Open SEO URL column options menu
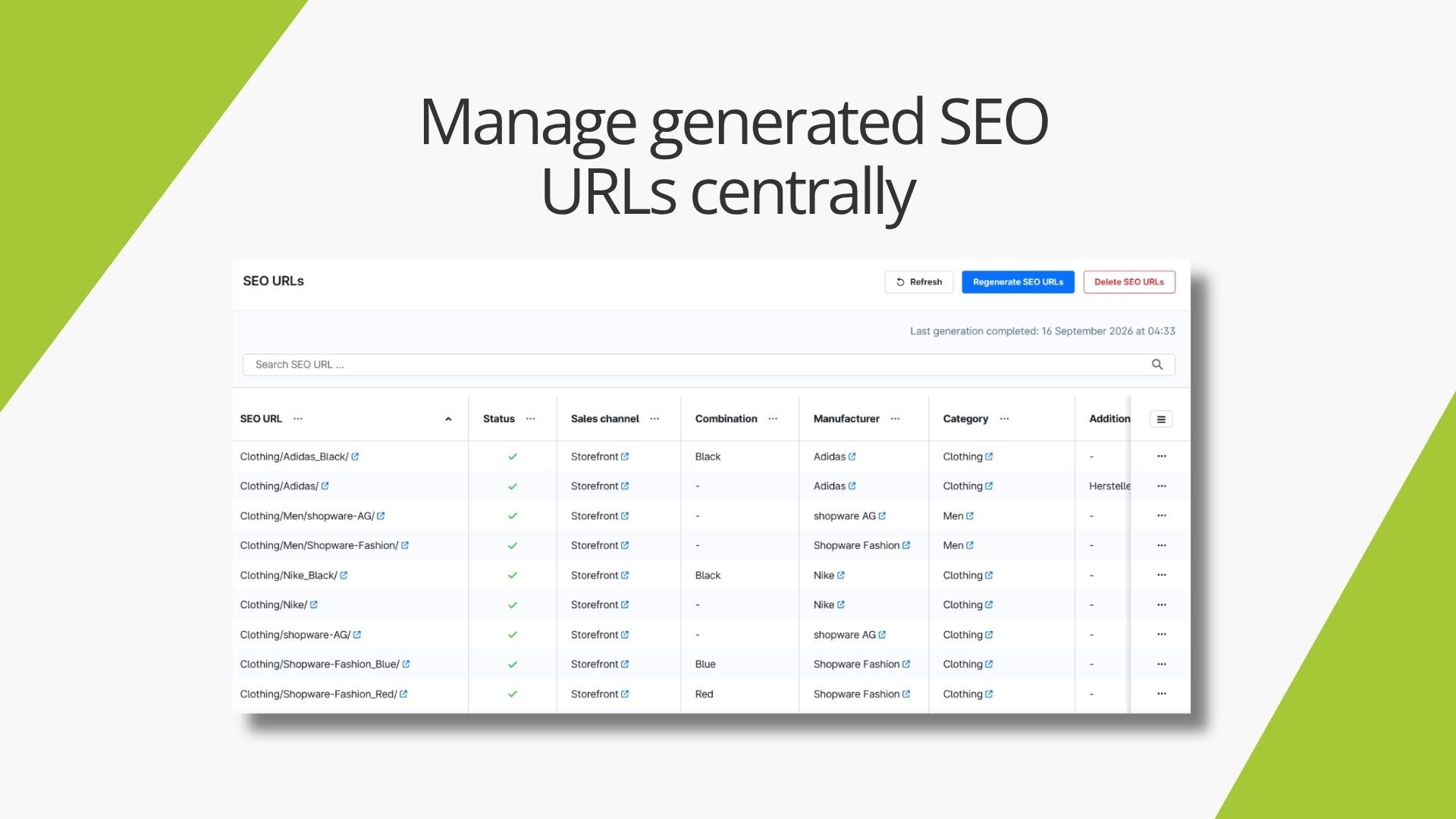 [298, 419]
